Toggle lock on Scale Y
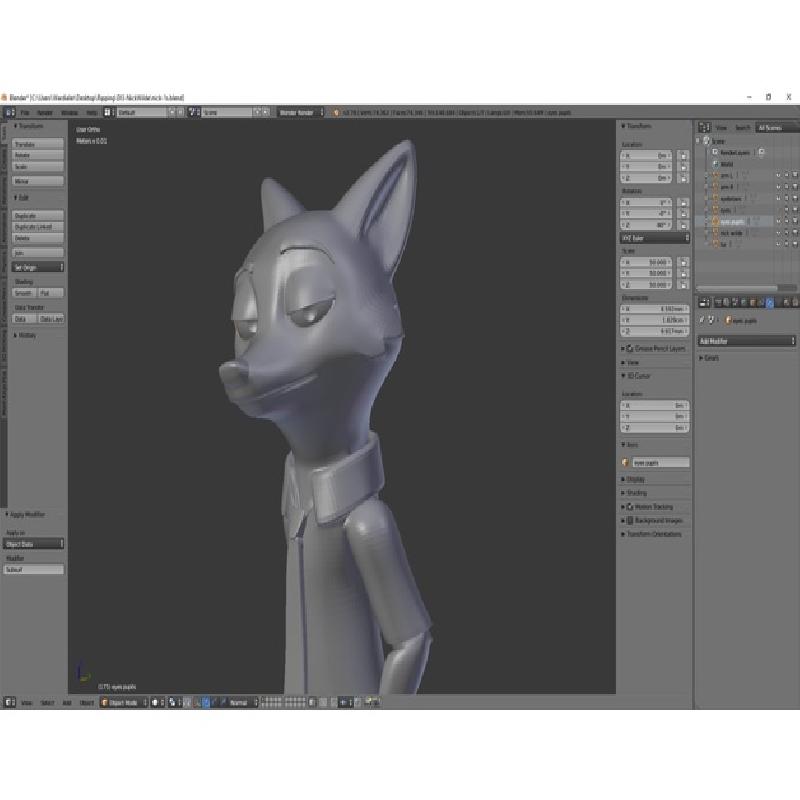The image size is (800, 800). coord(683,273)
